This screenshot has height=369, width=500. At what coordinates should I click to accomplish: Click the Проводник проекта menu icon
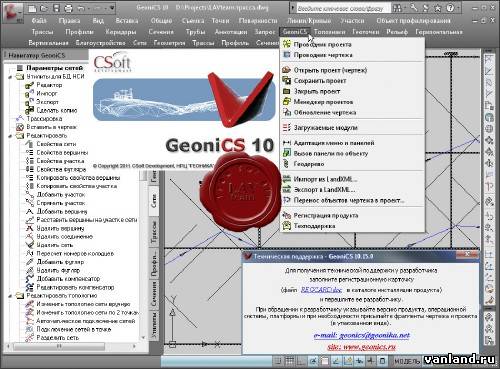coord(286,44)
